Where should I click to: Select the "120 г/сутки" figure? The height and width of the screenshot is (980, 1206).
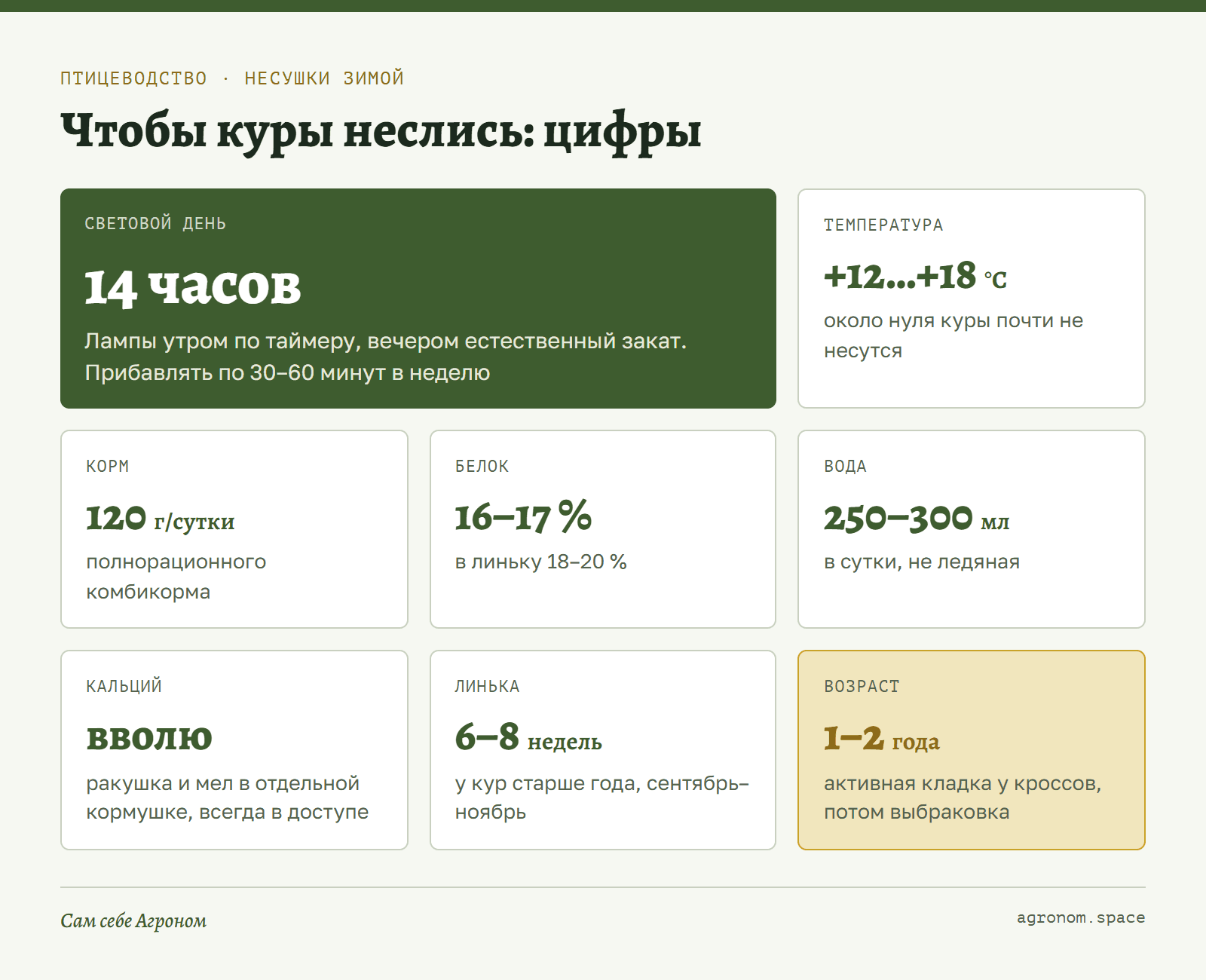click(161, 519)
